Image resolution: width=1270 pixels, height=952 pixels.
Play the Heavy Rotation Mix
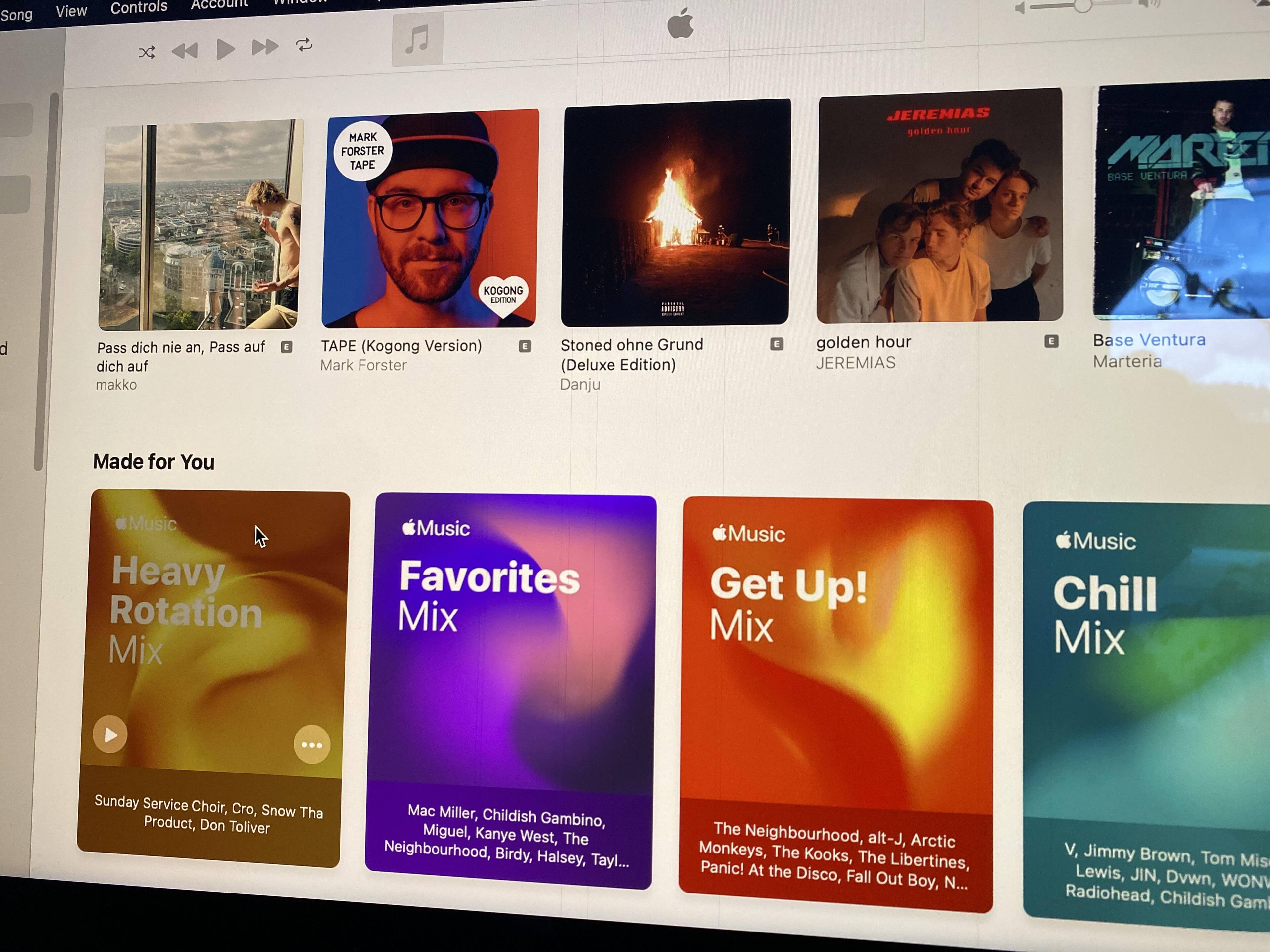pos(110,734)
